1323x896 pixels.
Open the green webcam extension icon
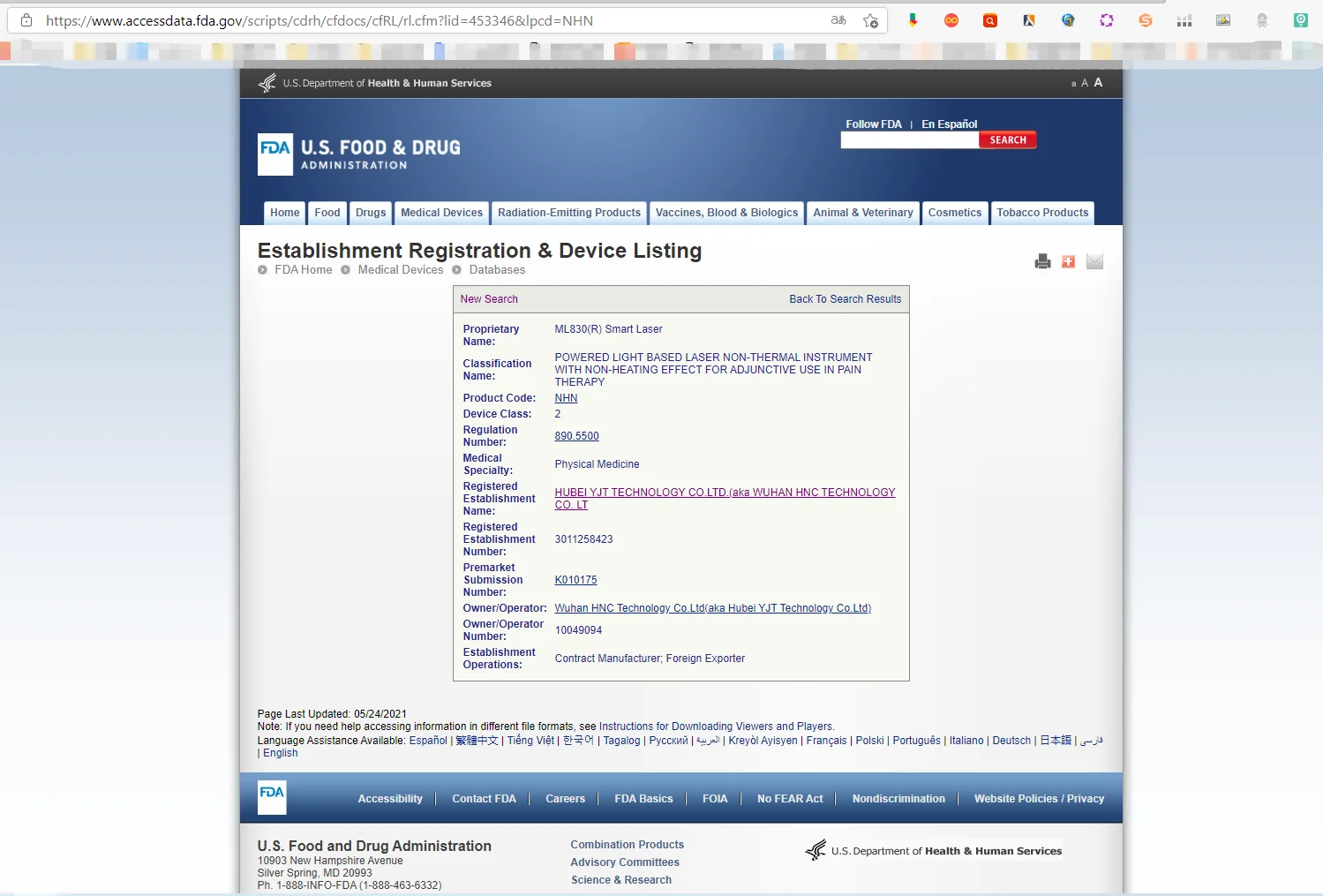click(x=1301, y=20)
